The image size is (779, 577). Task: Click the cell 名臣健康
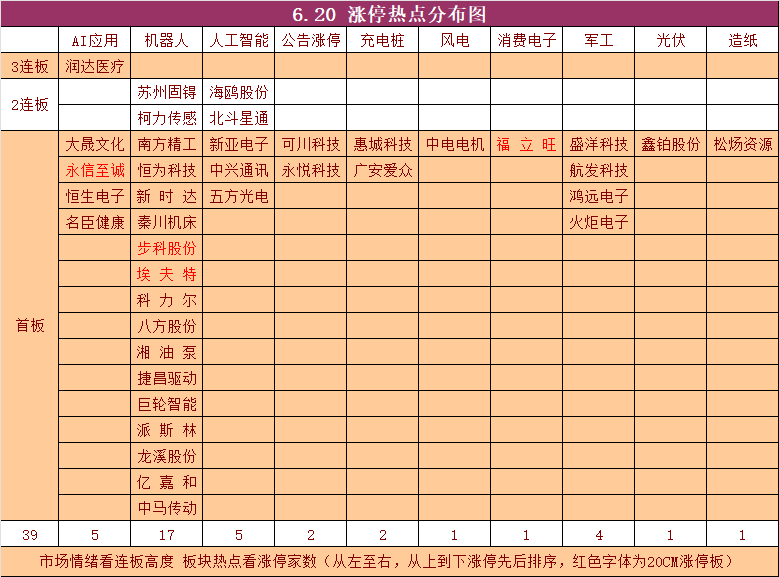[94, 222]
